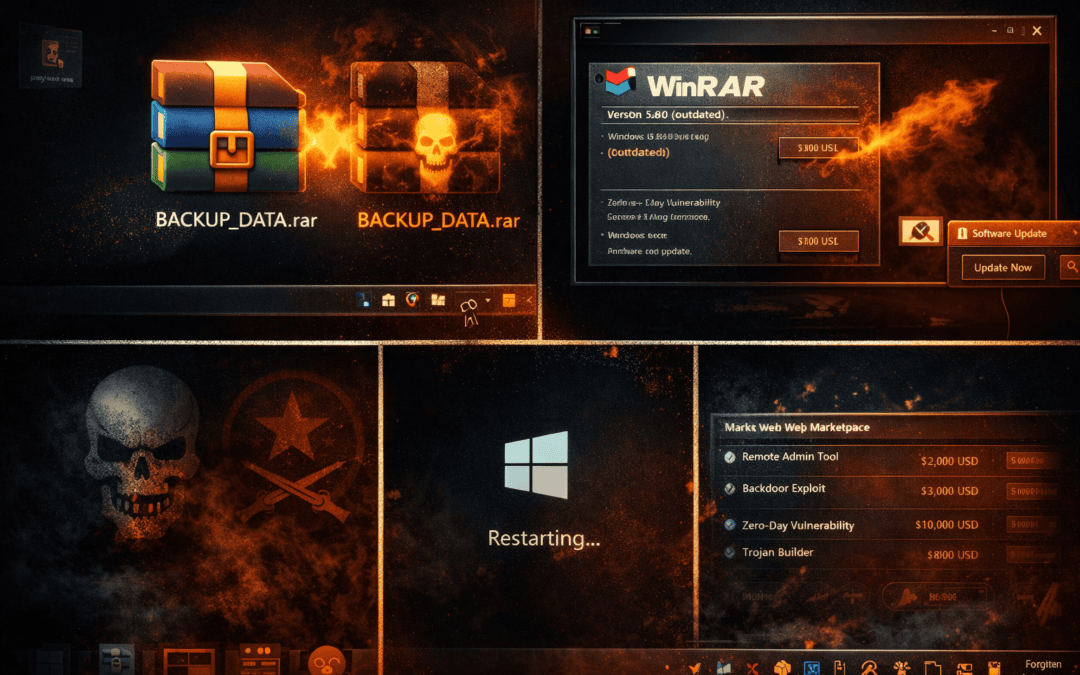This screenshot has height=675, width=1080.
Task: Open the colorful BACKUP_DATA.rar WinRAR archive icon
Action: [227, 126]
